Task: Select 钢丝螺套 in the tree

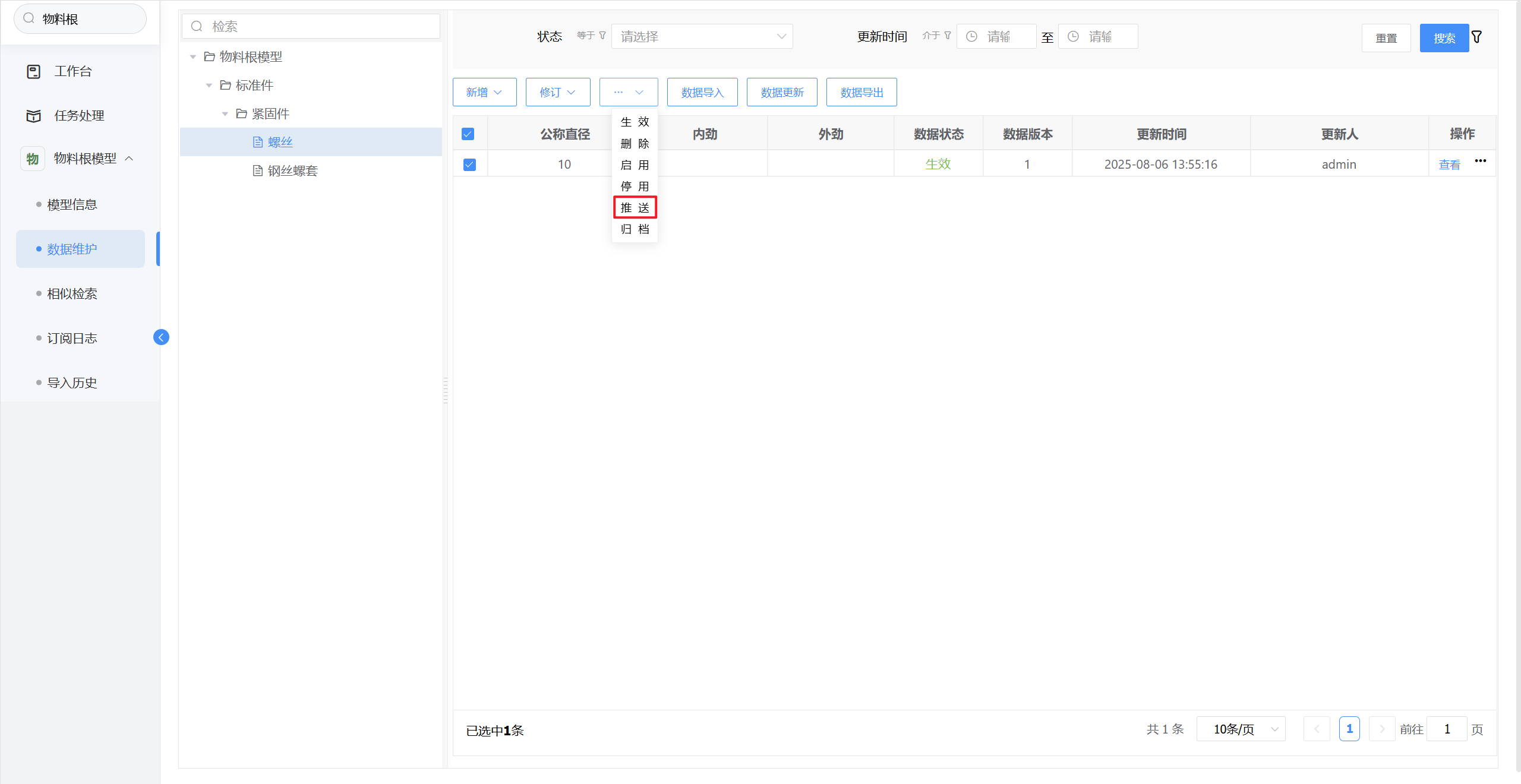Action: [x=292, y=171]
